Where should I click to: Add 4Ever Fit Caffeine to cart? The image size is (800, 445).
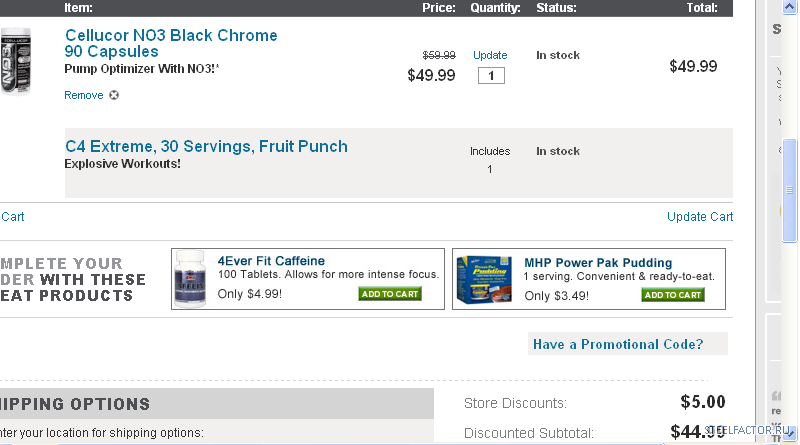click(389, 294)
